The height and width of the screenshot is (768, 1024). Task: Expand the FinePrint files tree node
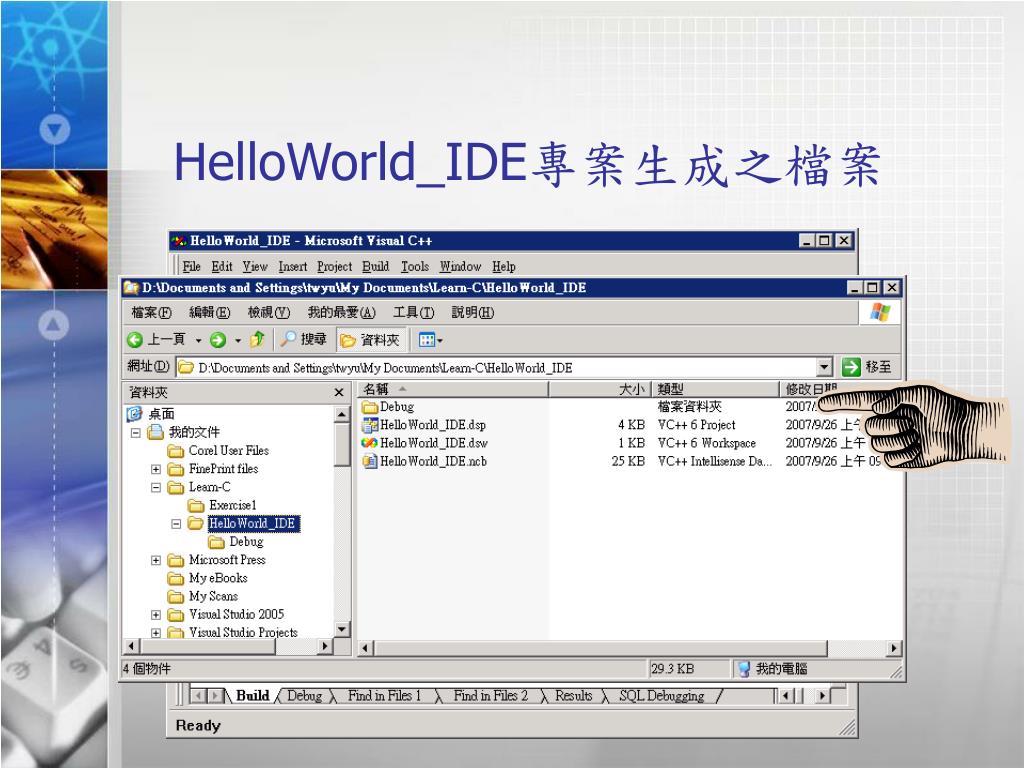click(x=155, y=470)
